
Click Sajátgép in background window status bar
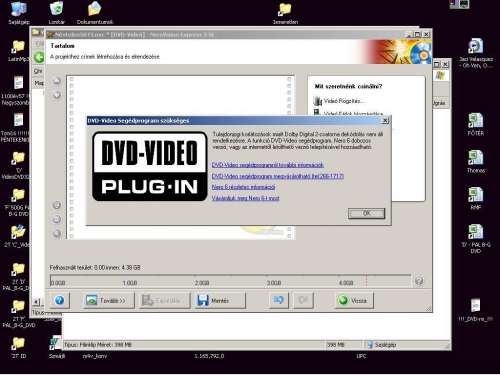coord(382,345)
